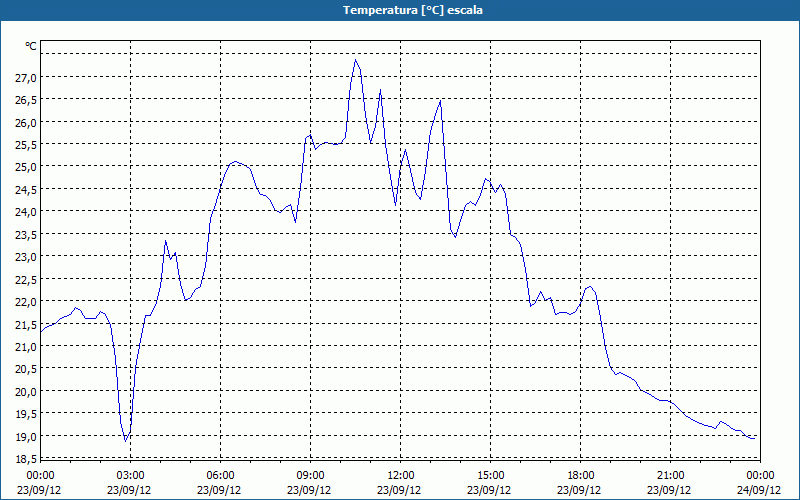This screenshot has height=500, width=800.
Task: Click the 21,5 y-axis label
Action: tap(26, 324)
